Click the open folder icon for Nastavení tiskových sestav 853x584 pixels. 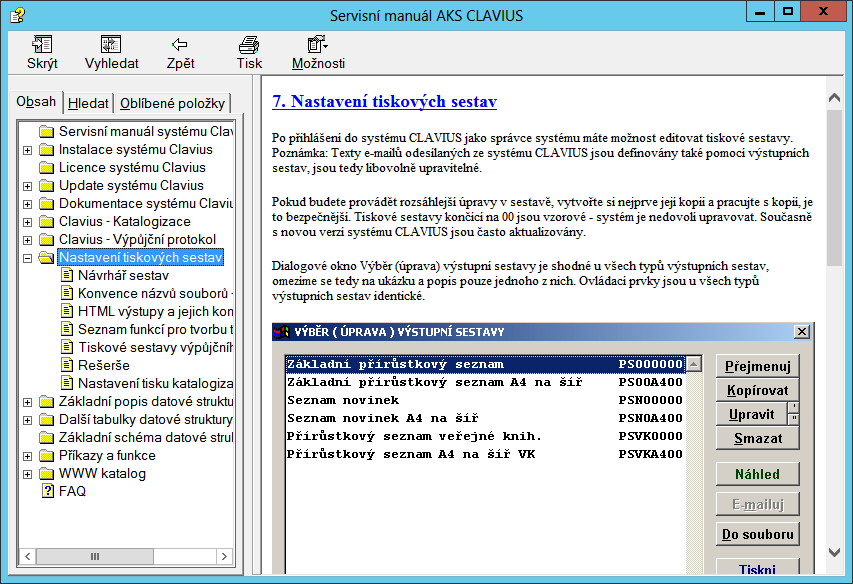tap(47, 257)
